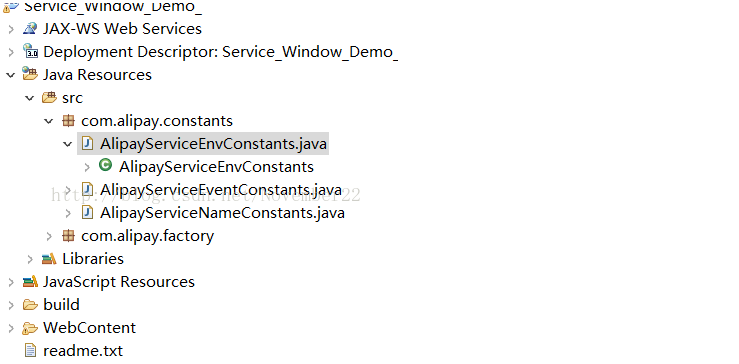The height and width of the screenshot is (364, 739).
Task: Click the com.alipay.factory package icon
Action: 68,235
